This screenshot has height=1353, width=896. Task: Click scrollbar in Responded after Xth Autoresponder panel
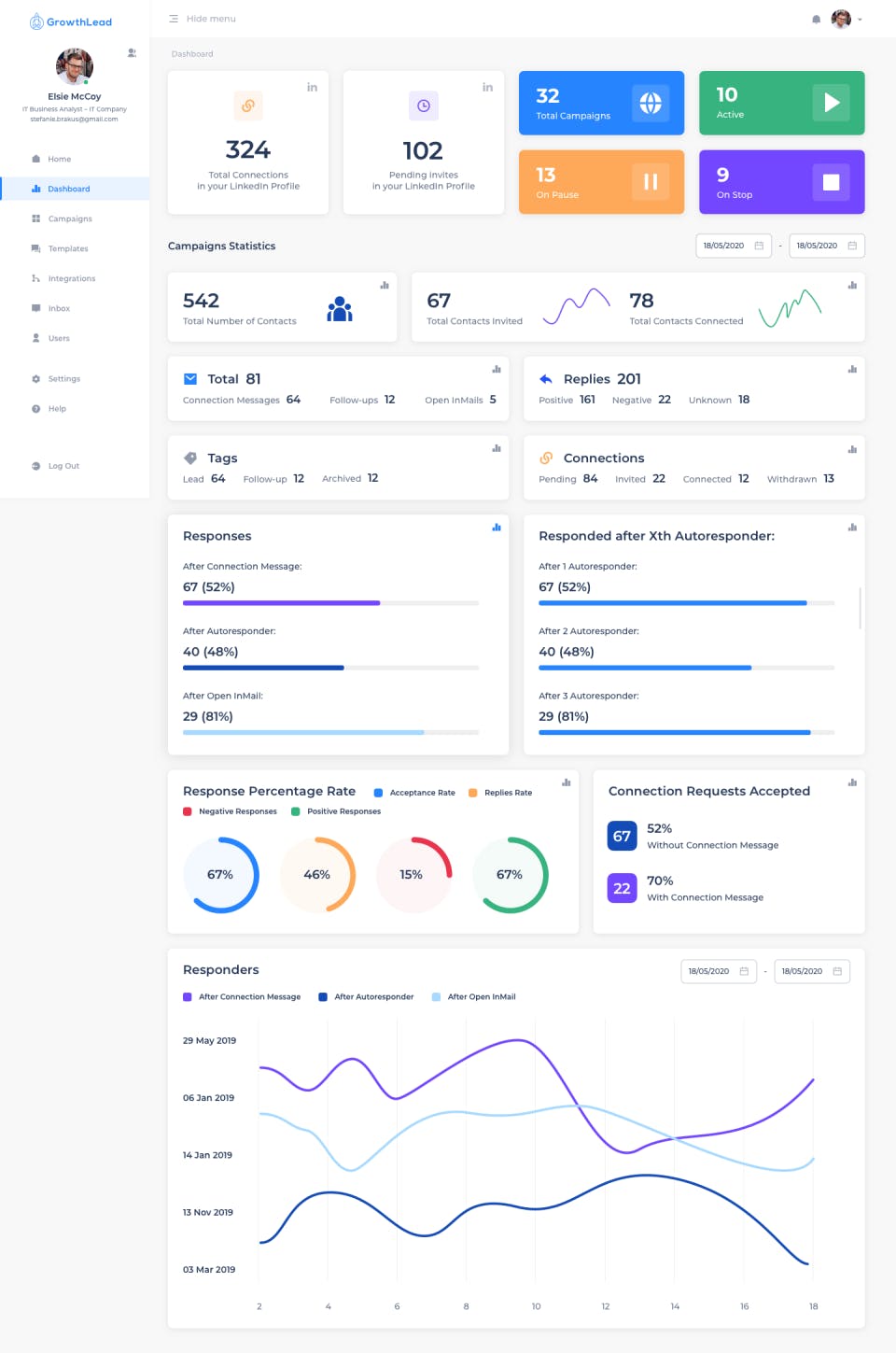[860, 608]
